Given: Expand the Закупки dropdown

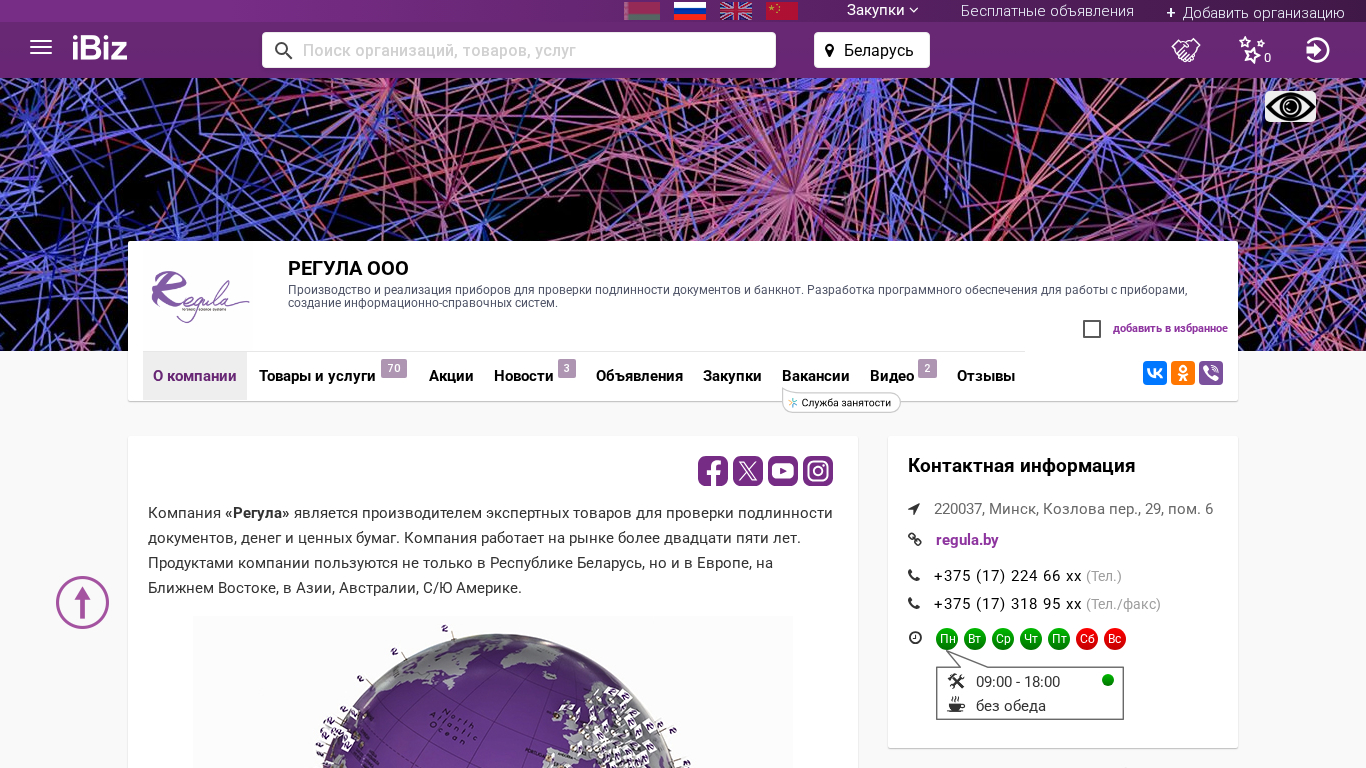Looking at the screenshot, I should (883, 11).
